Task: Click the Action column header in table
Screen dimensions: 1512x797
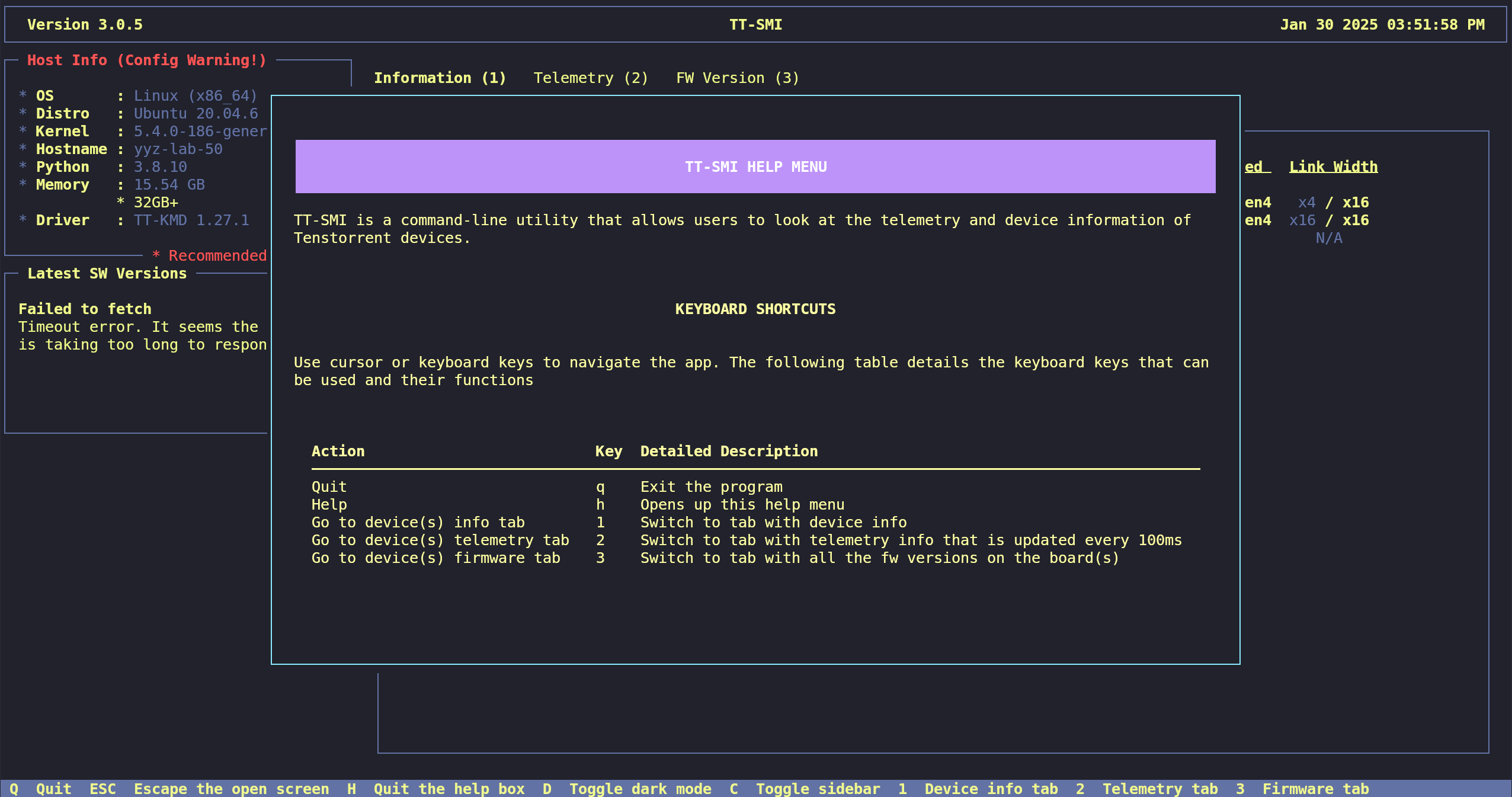Action: click(x=338, y=451)
